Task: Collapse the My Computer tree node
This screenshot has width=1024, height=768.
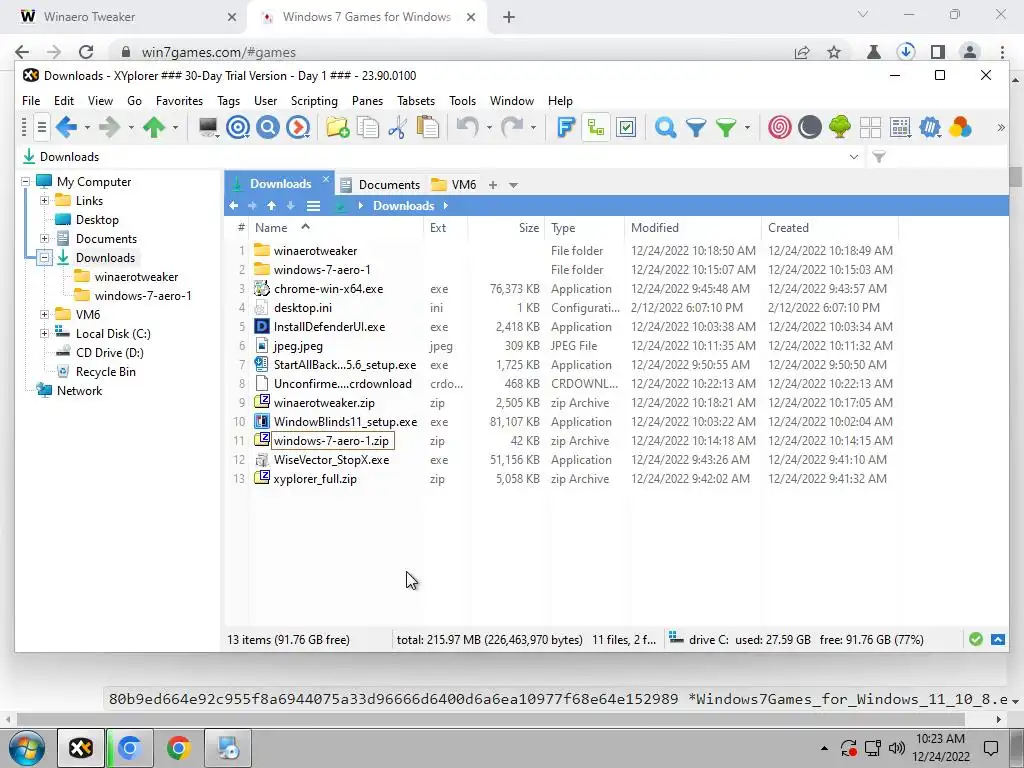Action: (25, 182)
